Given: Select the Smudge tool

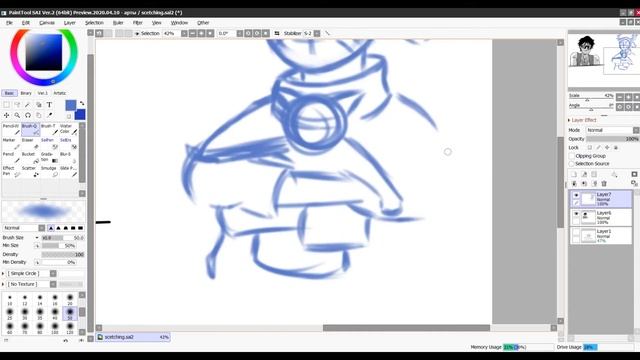Looking at the screenshot, I should click(x=49, y=171).
